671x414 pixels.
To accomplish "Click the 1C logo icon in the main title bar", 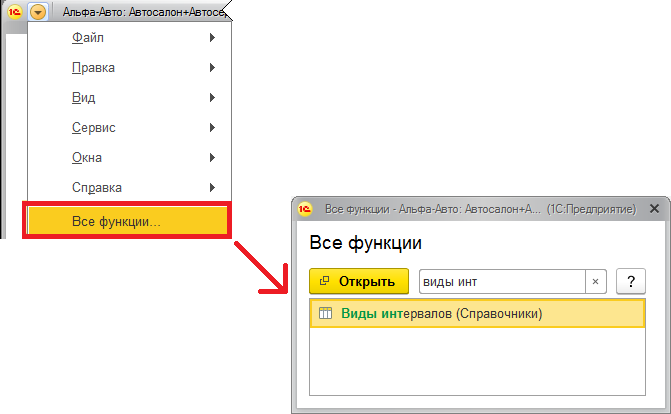I will coord(15,12).
